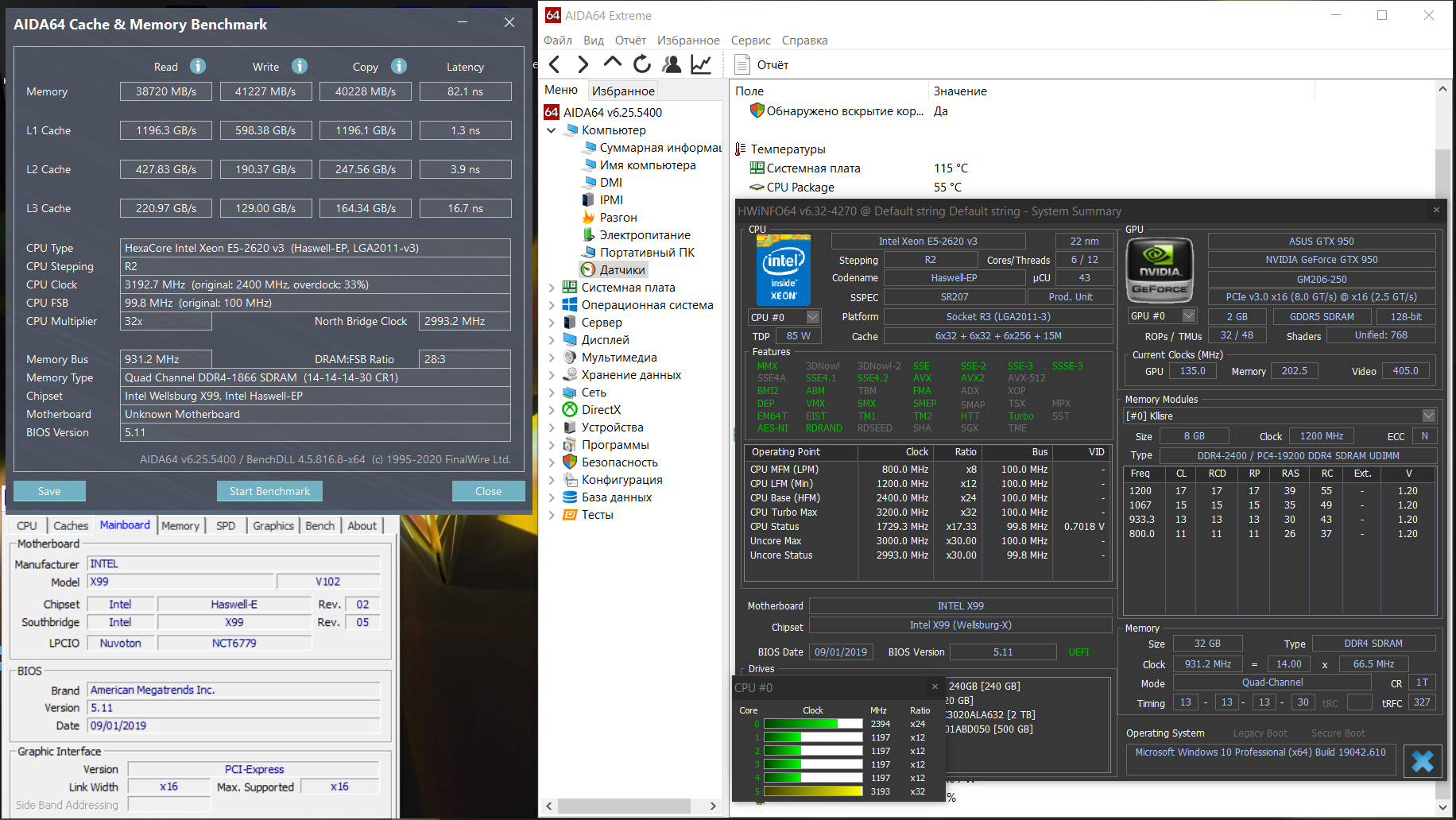The height and width of the screenshot is (820, 1456).
Task: Click the Close button in benchmark window
Action: (x=489, y=491)
